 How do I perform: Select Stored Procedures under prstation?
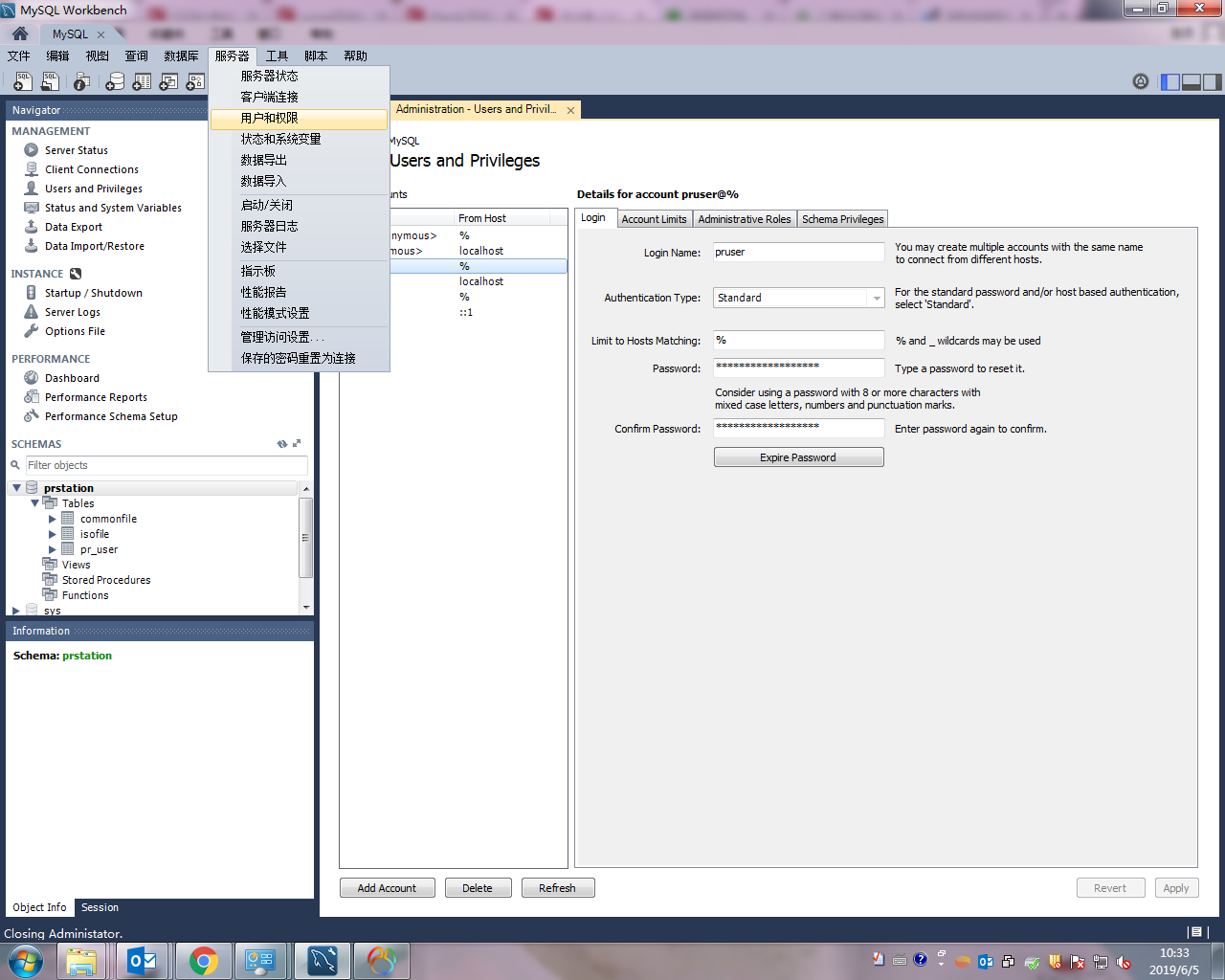(106, 580)
